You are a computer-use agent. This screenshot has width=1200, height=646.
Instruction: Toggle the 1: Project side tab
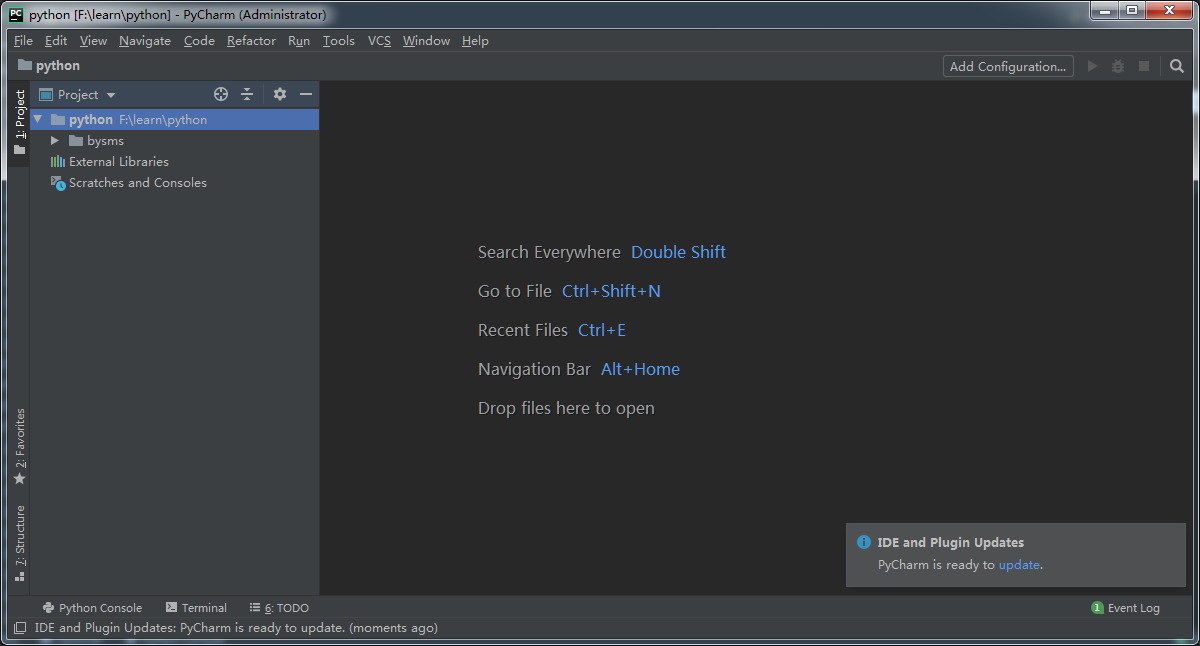tap(19, 123)
